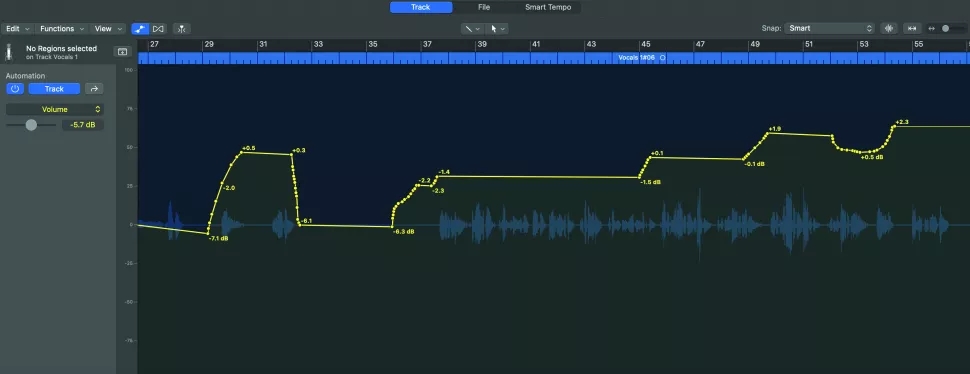Click the microphone track icon

(x=9, y=53)
